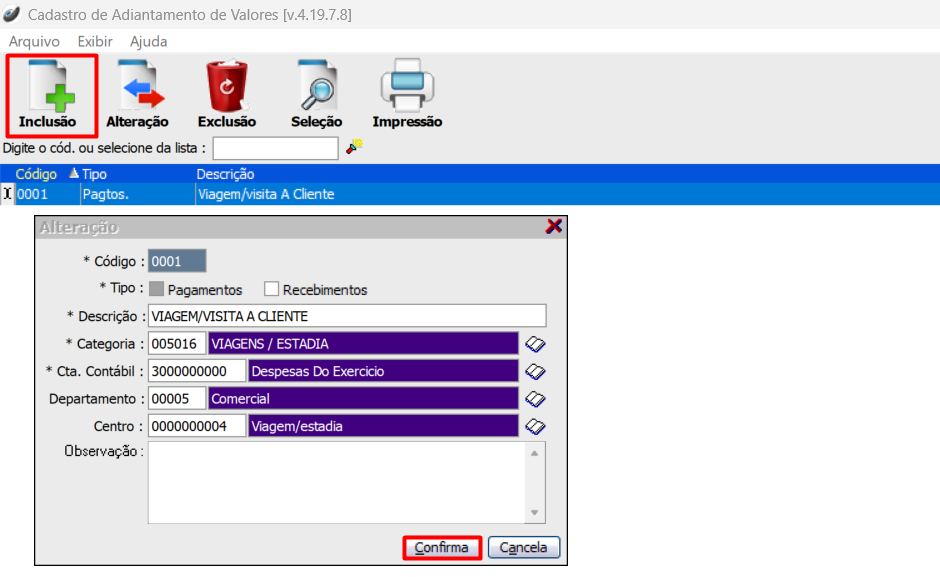
Task: Open Categoria lookup book icon
Action: pos(536,344)
